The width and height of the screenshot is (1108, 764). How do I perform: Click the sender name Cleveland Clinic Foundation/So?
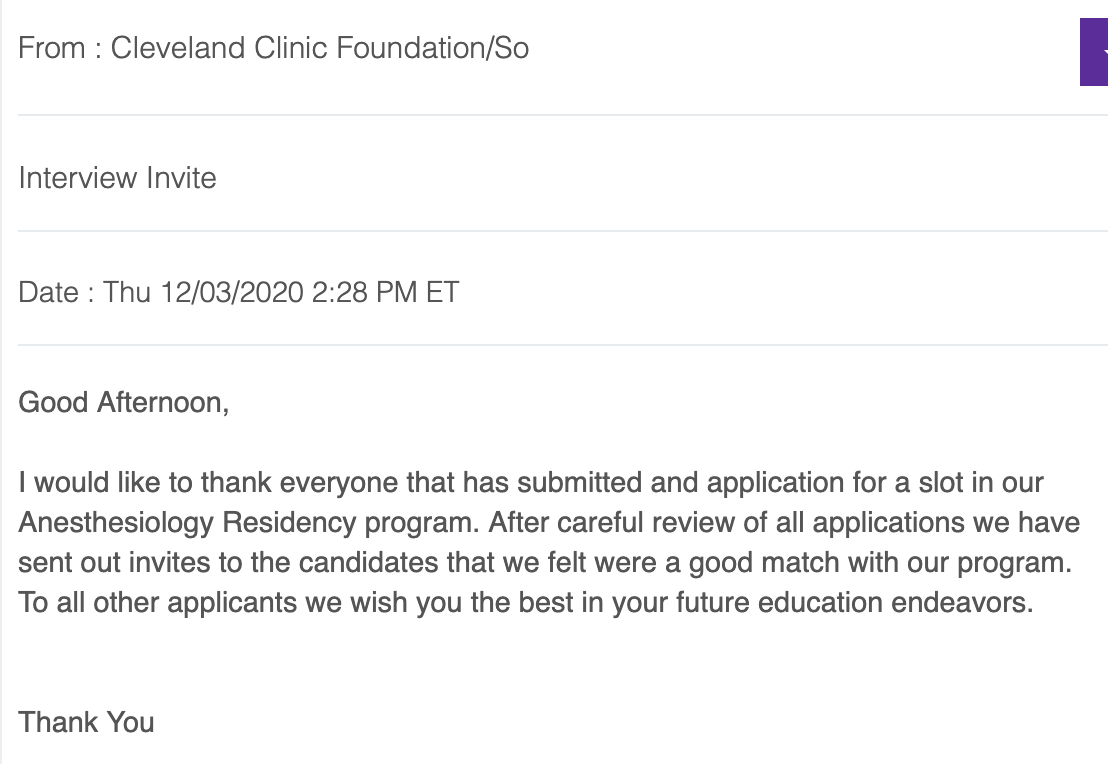[x=319, y=48]
